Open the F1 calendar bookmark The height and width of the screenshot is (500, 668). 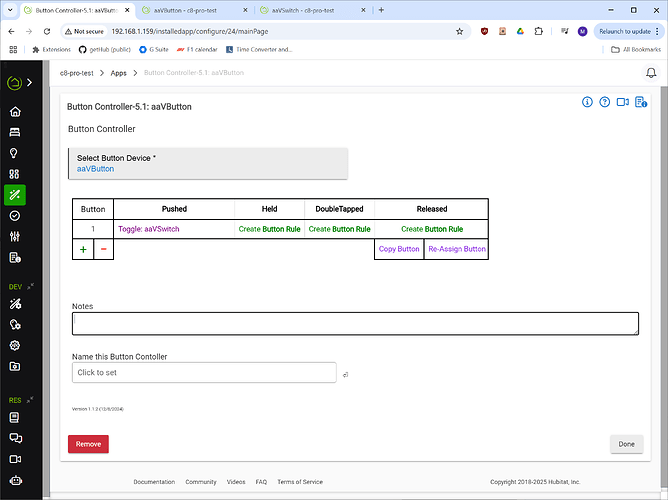click(x=197, y=49)
